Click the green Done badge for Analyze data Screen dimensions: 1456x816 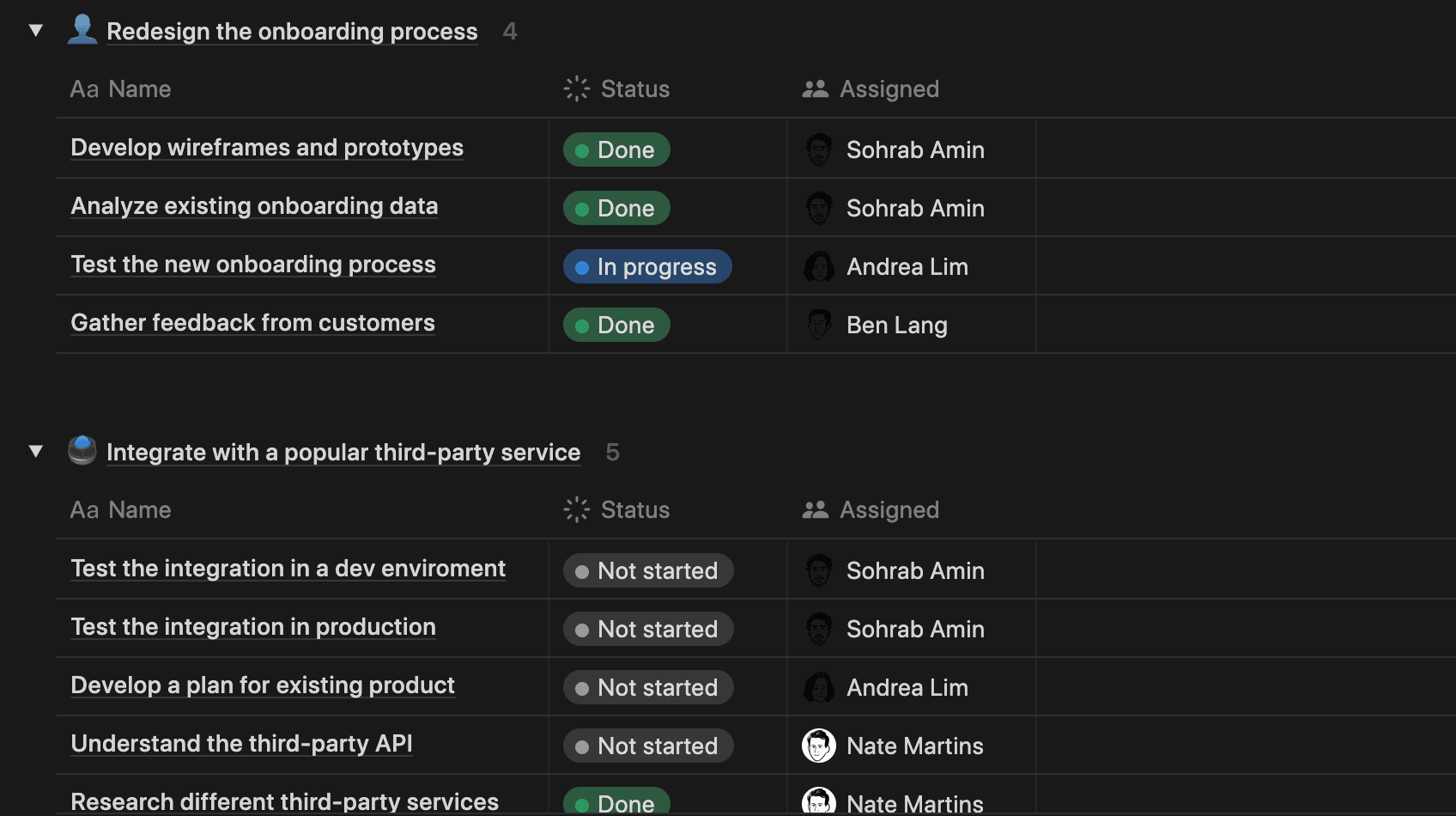(x=616, y=208)
